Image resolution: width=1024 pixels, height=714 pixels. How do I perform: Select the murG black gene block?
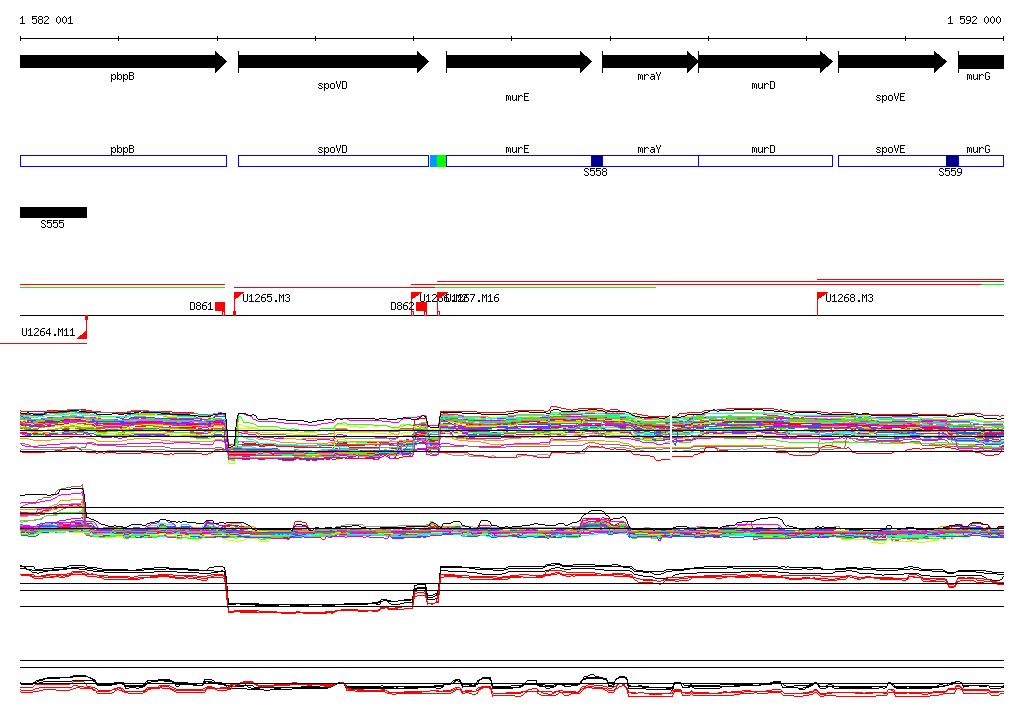point(981,62)
